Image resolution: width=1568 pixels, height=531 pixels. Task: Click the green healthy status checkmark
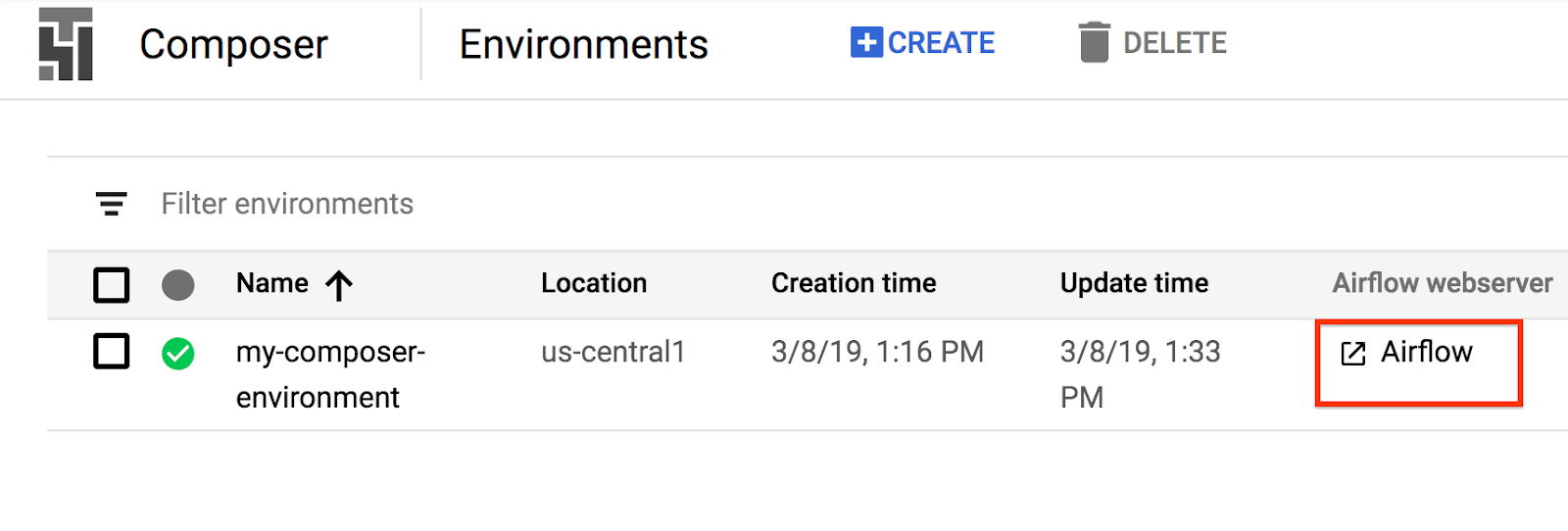(177, 353)
